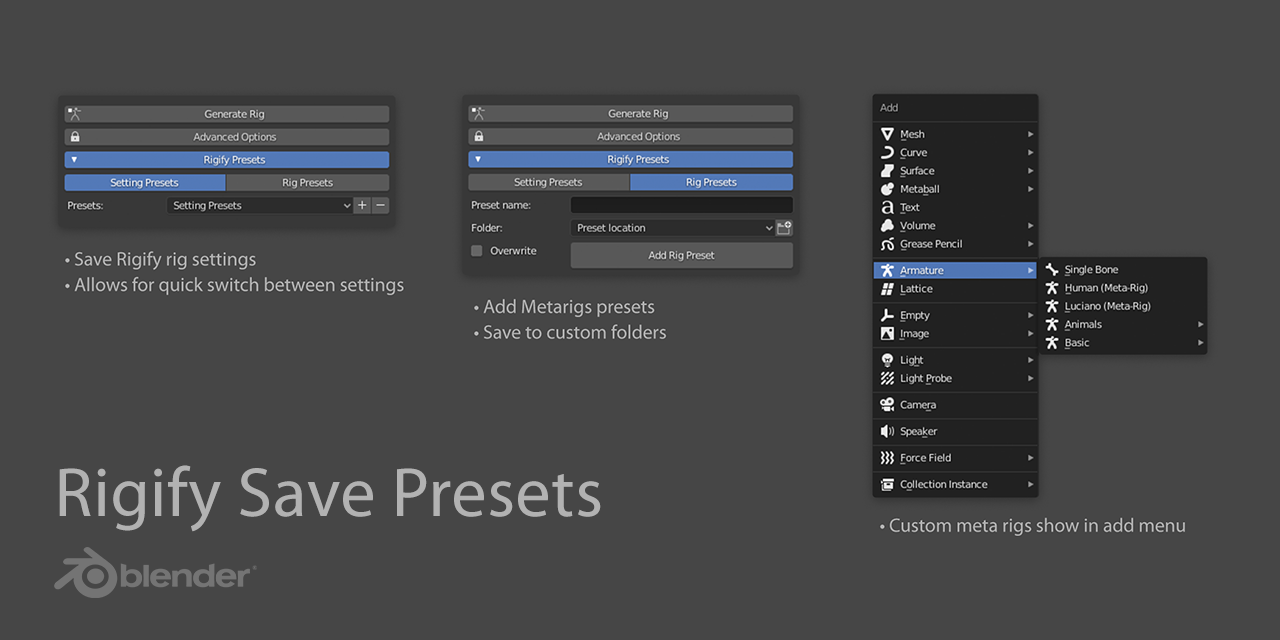Click the Luciano (Meta-Rig) armature icon

(x=1052, y=306)
